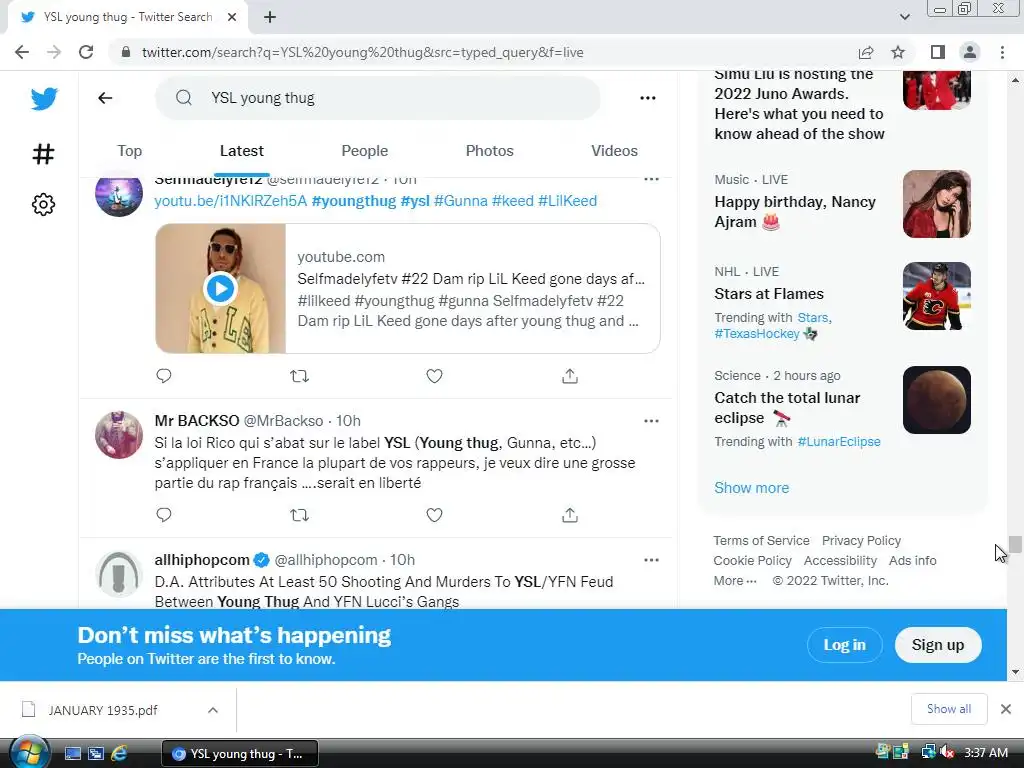Open the Settings gear in the sidebar
This screenshot has width=1024, height=768.
[x=44, y=204]
